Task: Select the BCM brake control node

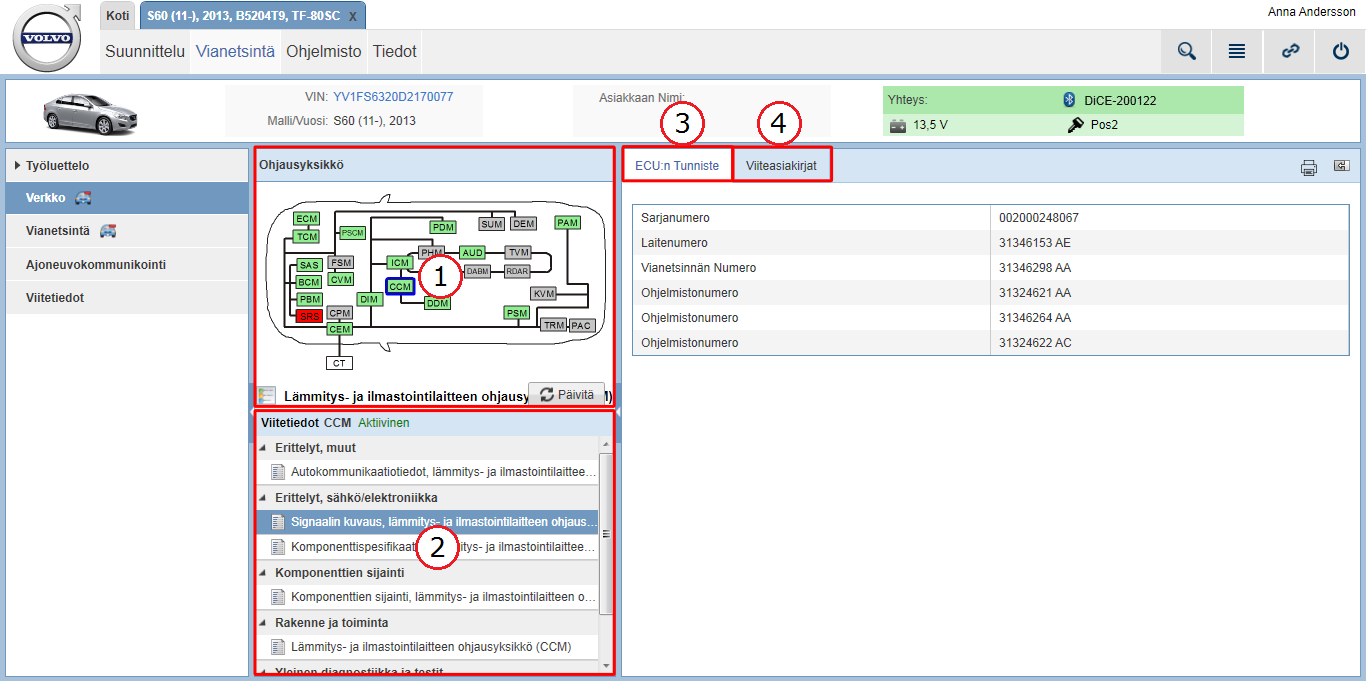Action: click(309, 282)
